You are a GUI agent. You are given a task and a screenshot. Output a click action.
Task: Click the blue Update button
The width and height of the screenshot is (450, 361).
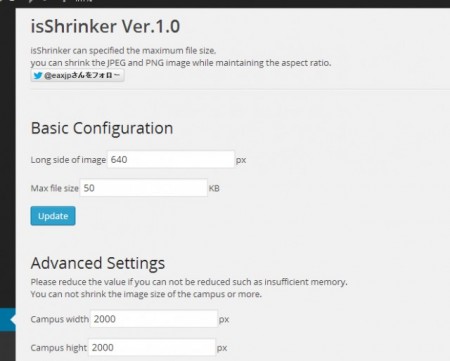point(53,216)
